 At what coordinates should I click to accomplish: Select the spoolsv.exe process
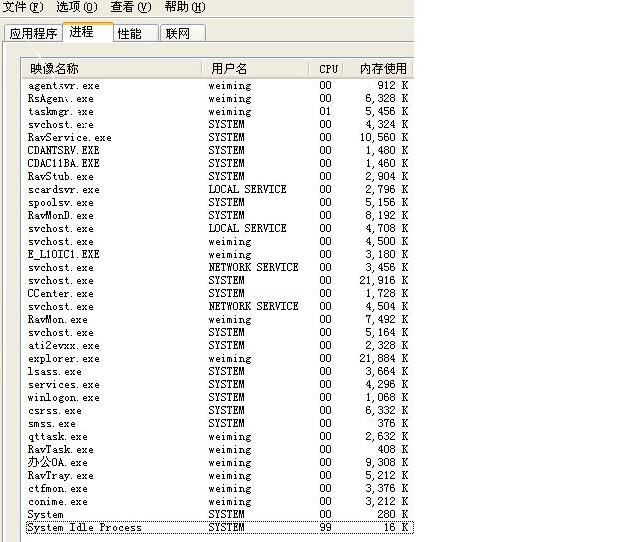point(218,203)
